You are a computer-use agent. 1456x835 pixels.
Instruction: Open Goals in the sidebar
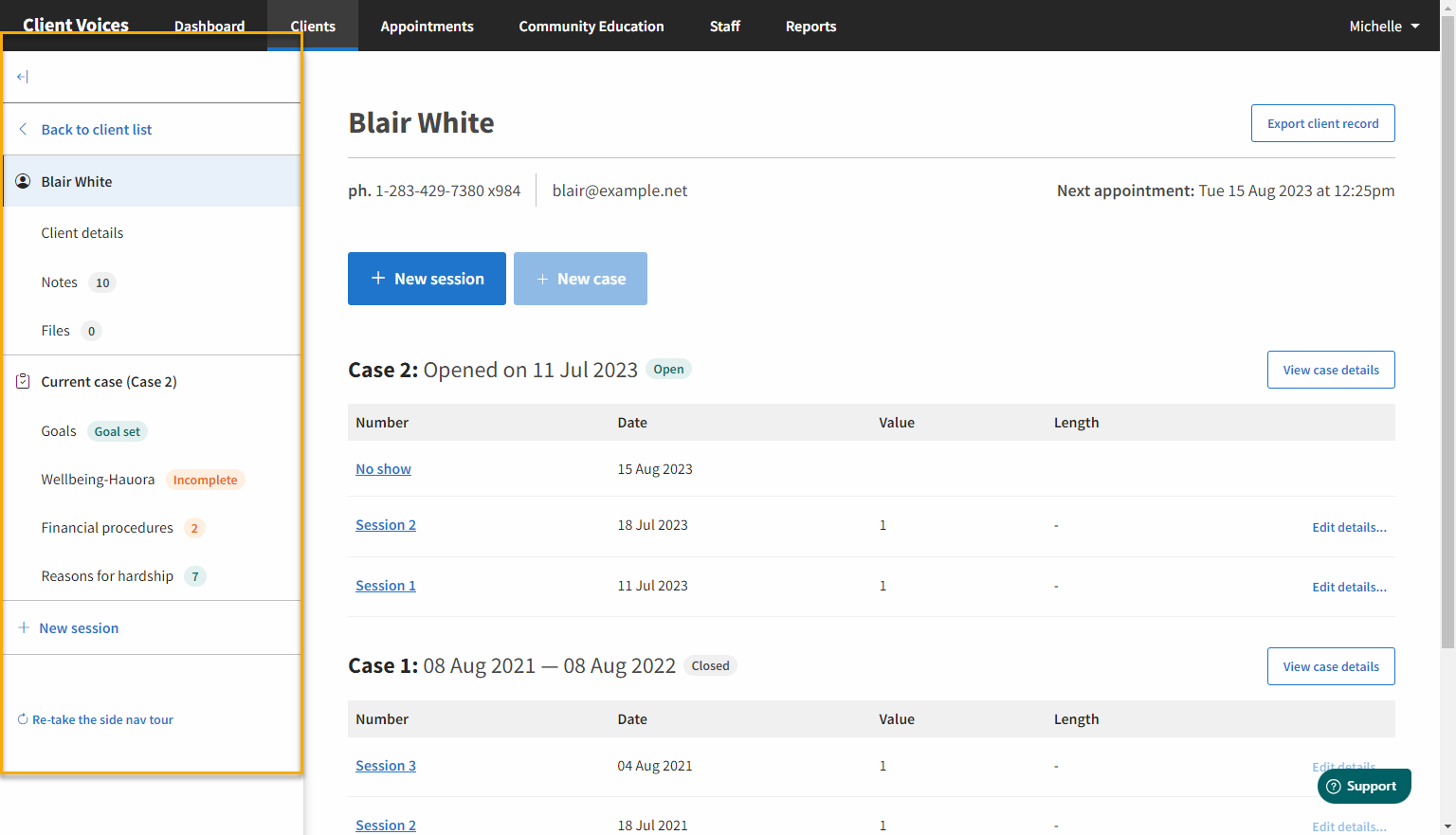click(x=59, y=431)
